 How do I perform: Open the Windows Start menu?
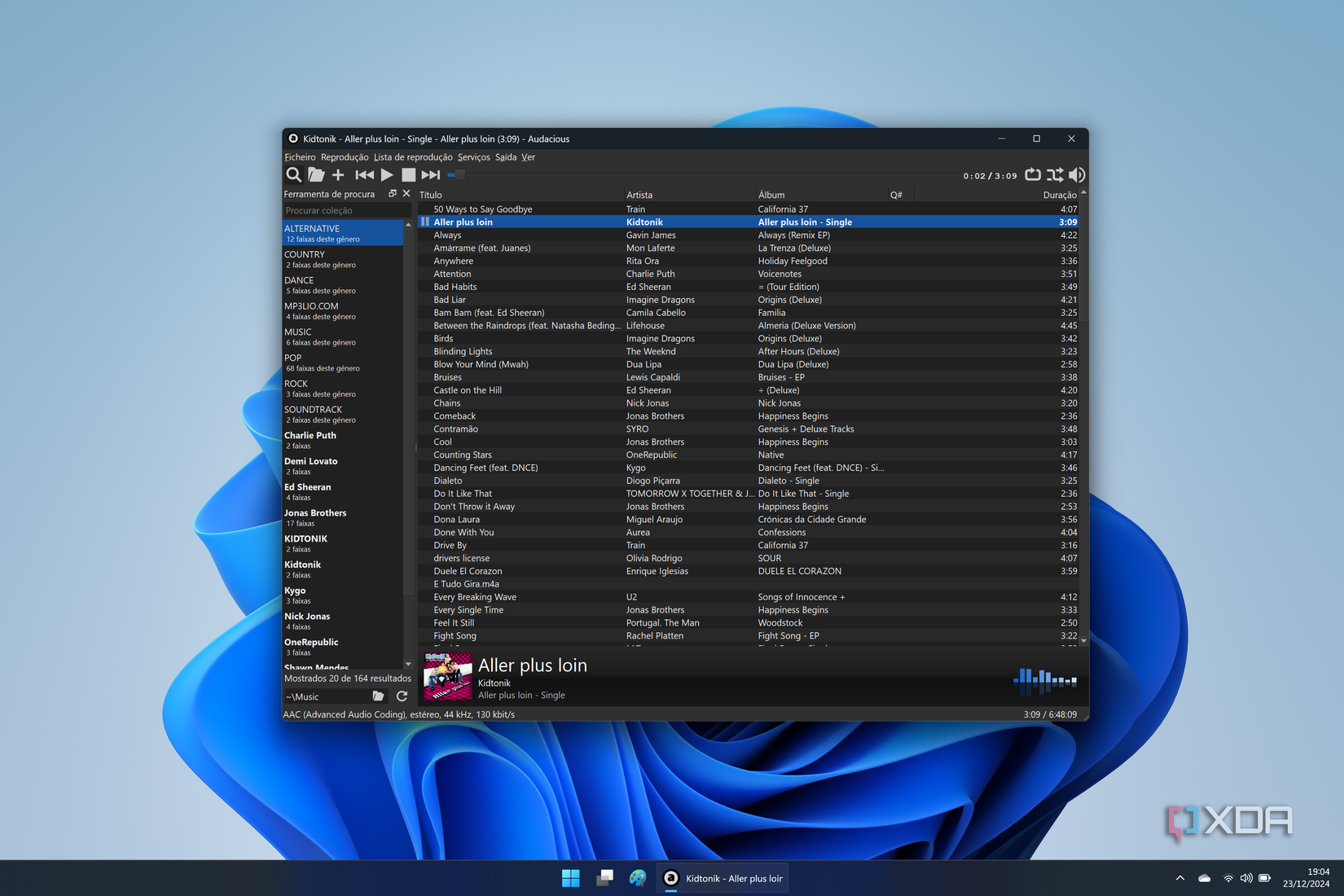click(x=570, y=878)
